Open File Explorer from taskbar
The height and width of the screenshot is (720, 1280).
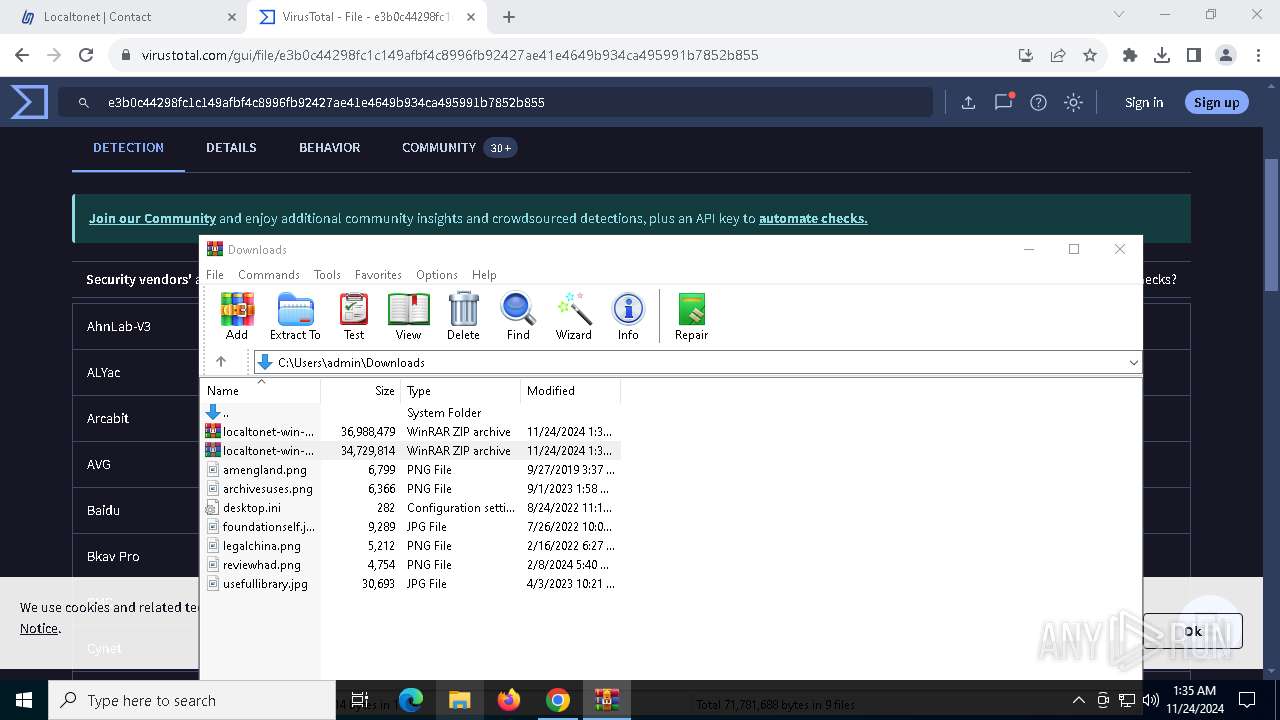pos(459,700)
